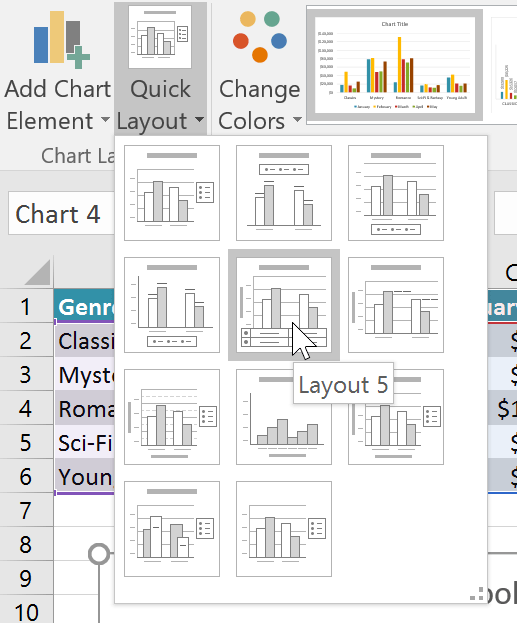Viewport: 517px width, 623px height.
Task: Select row header 3
Action: click(26, 374)
